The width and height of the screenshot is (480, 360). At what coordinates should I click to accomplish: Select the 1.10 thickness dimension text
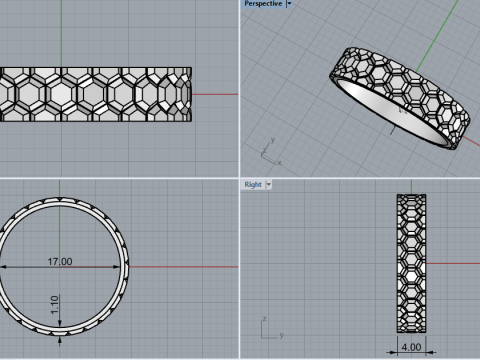(55, 305)
